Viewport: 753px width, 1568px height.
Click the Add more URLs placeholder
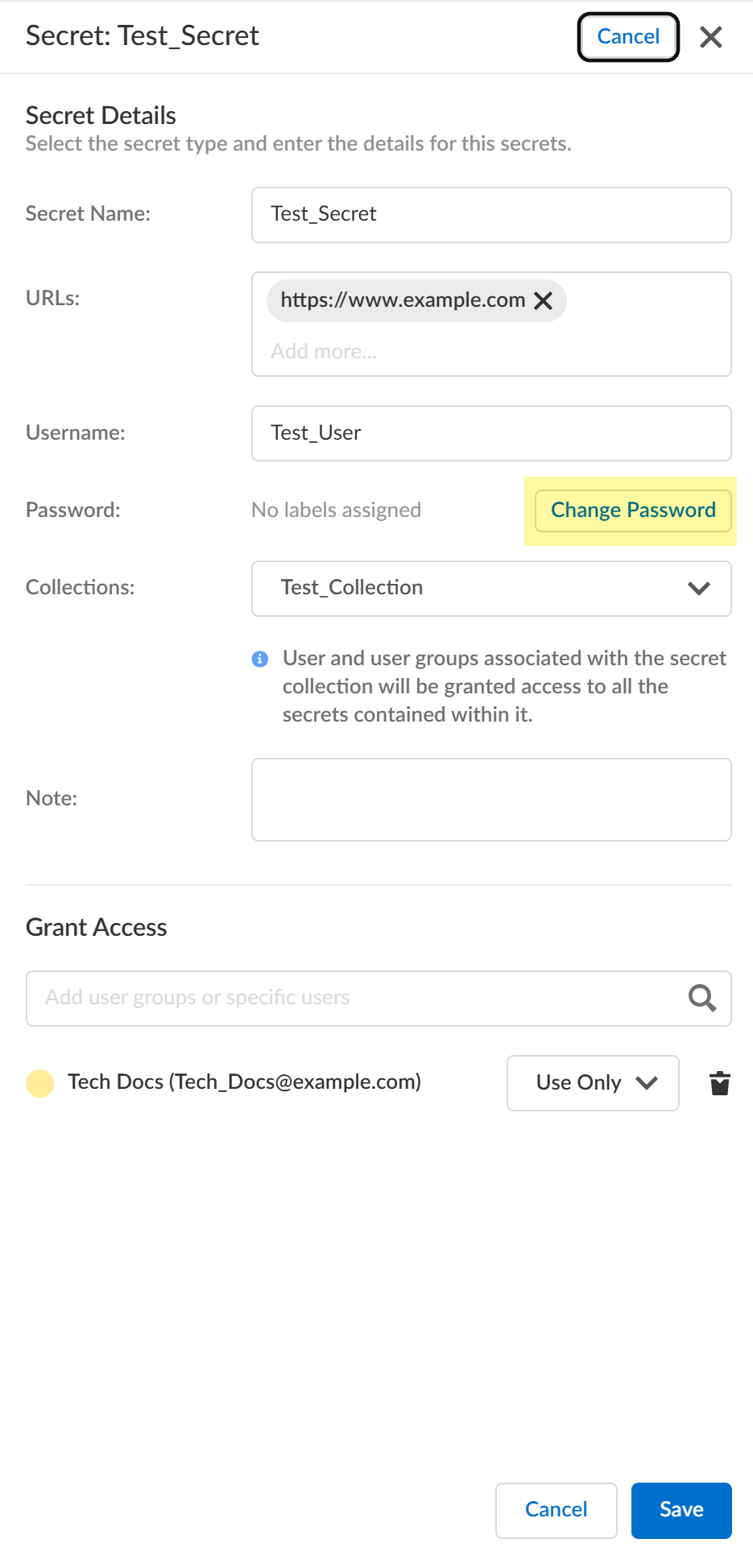click(325, 351)
